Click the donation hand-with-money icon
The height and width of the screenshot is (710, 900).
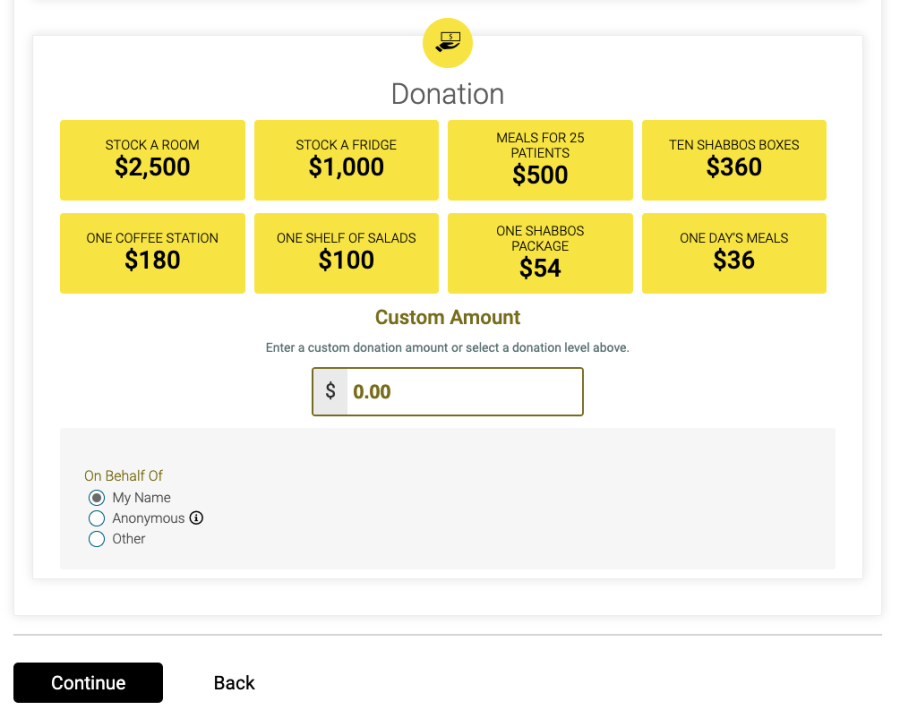coord(447,42)
